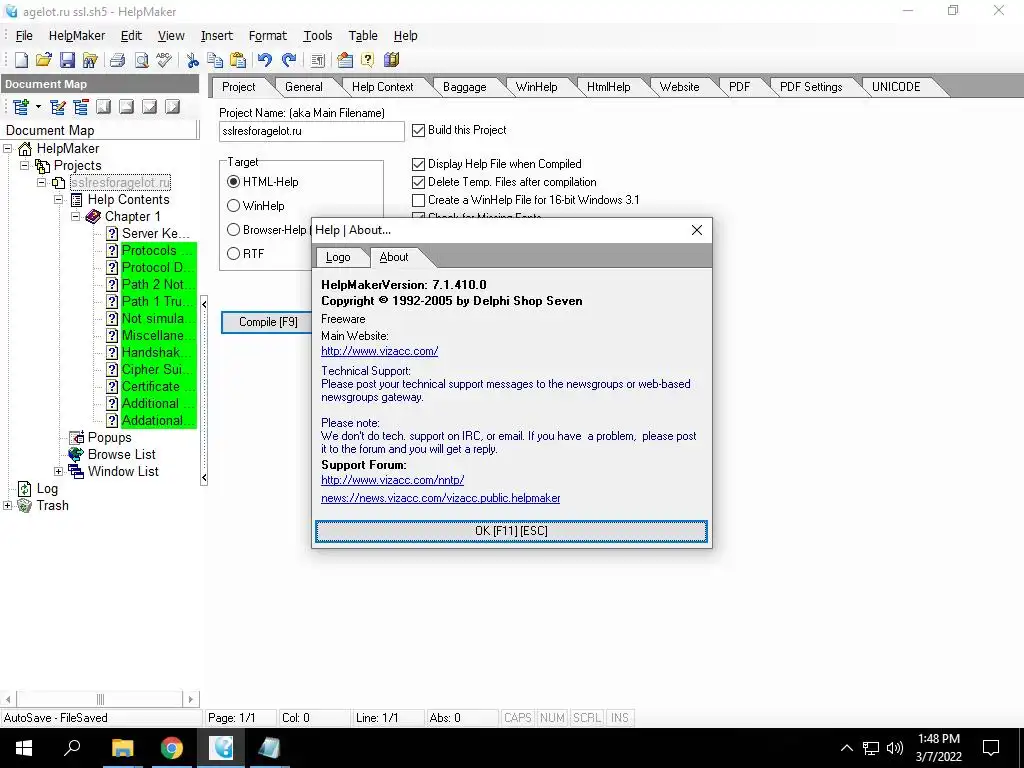Screen dimensions: 1024x768
Task: Open the http://www.vizacc.com/ link
Action: click(379, 351)
